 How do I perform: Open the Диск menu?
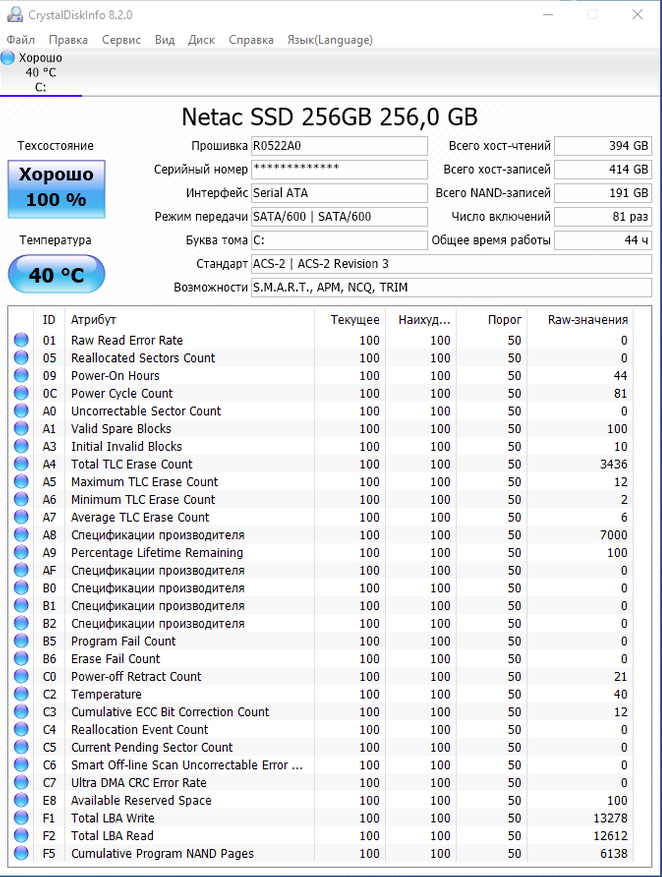click(x=201, y=40)
